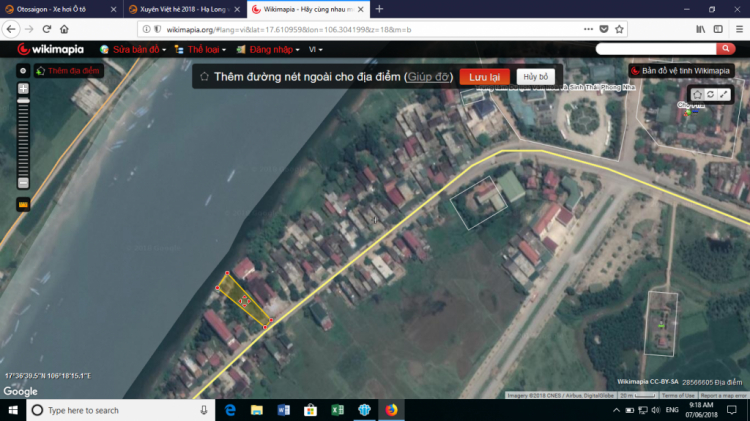Click the Wikimapia logo

pos(50,49)
